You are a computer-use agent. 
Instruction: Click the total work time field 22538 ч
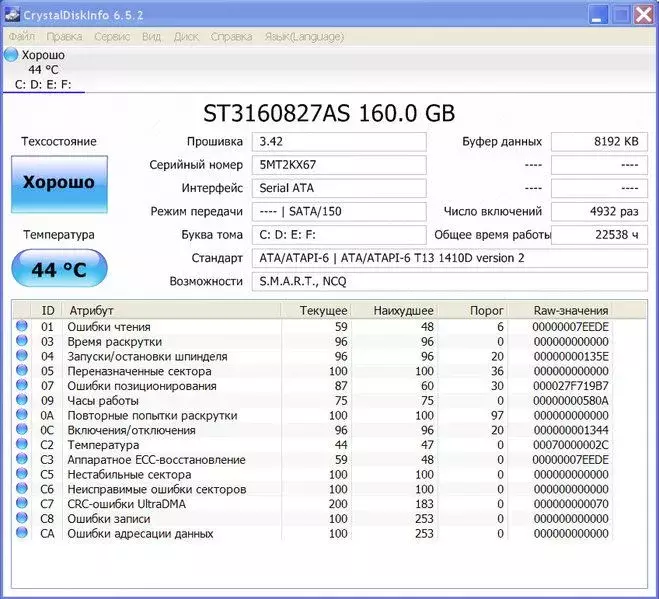pyautogui.click(x=599, y=235)
